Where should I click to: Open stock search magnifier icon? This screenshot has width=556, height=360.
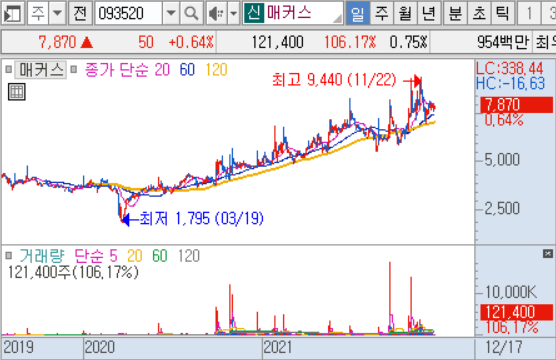(x=191, y=13)
